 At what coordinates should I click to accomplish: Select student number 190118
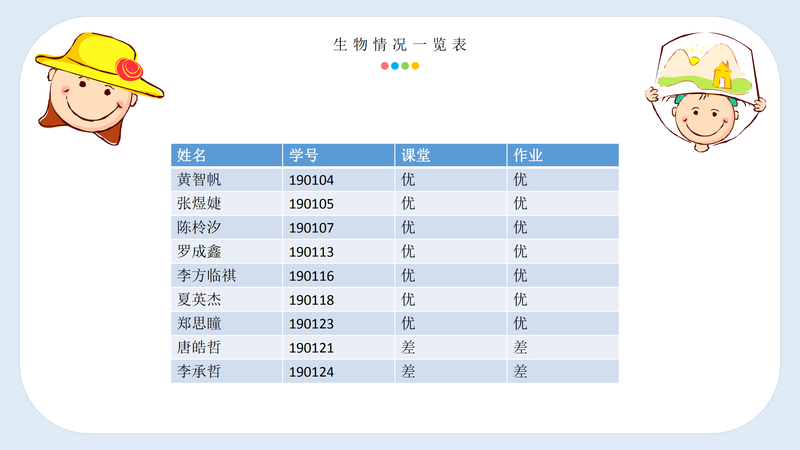(311, 300)
